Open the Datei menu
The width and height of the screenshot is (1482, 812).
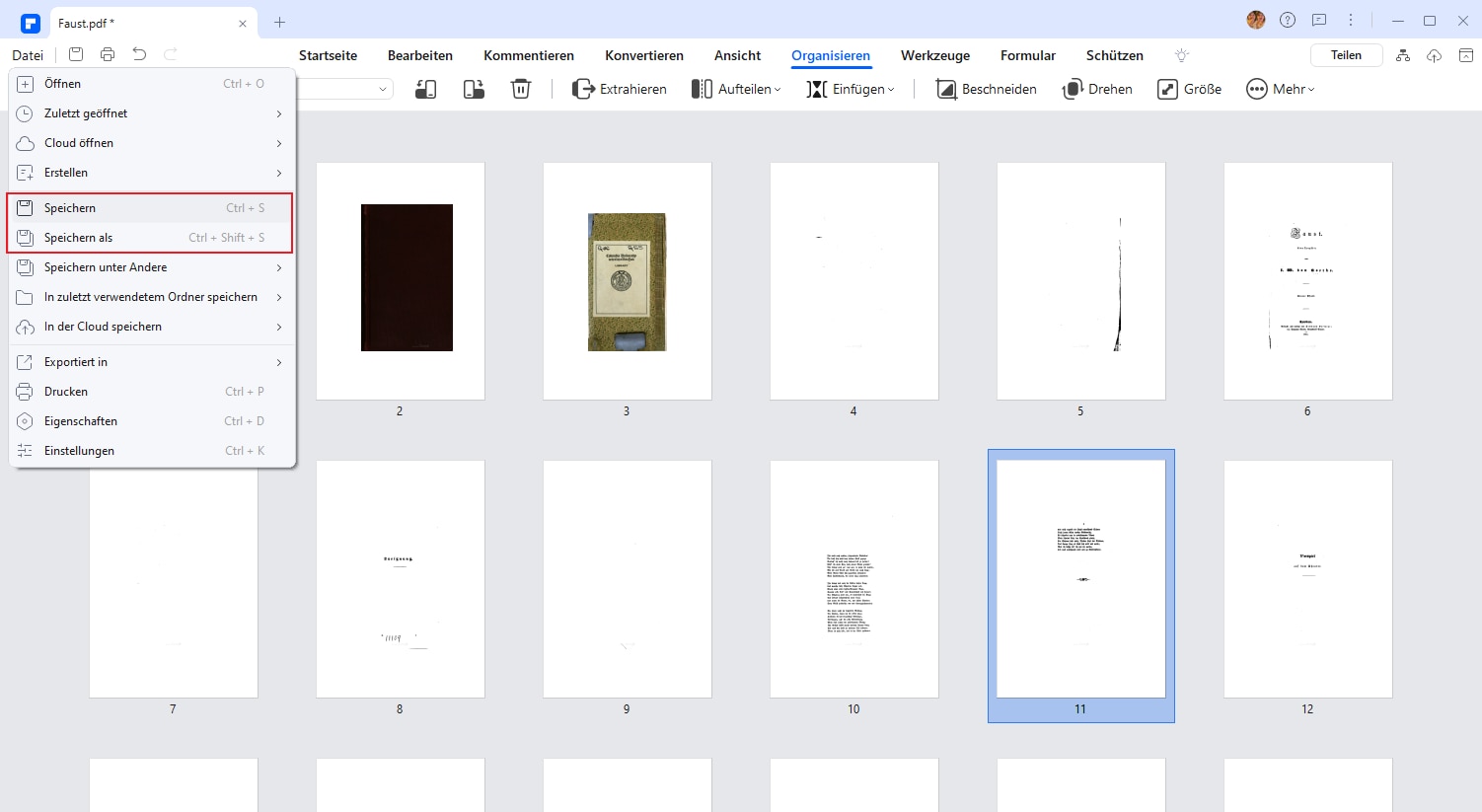pyautogui.click(x=28, y=55)
